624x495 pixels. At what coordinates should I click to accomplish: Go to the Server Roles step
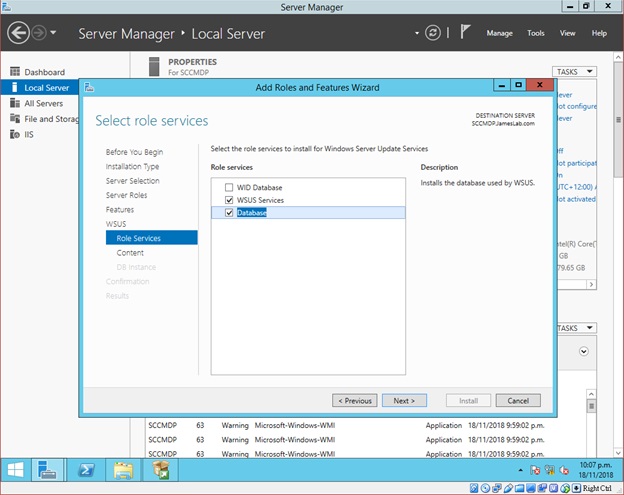[x=126, y=195]
